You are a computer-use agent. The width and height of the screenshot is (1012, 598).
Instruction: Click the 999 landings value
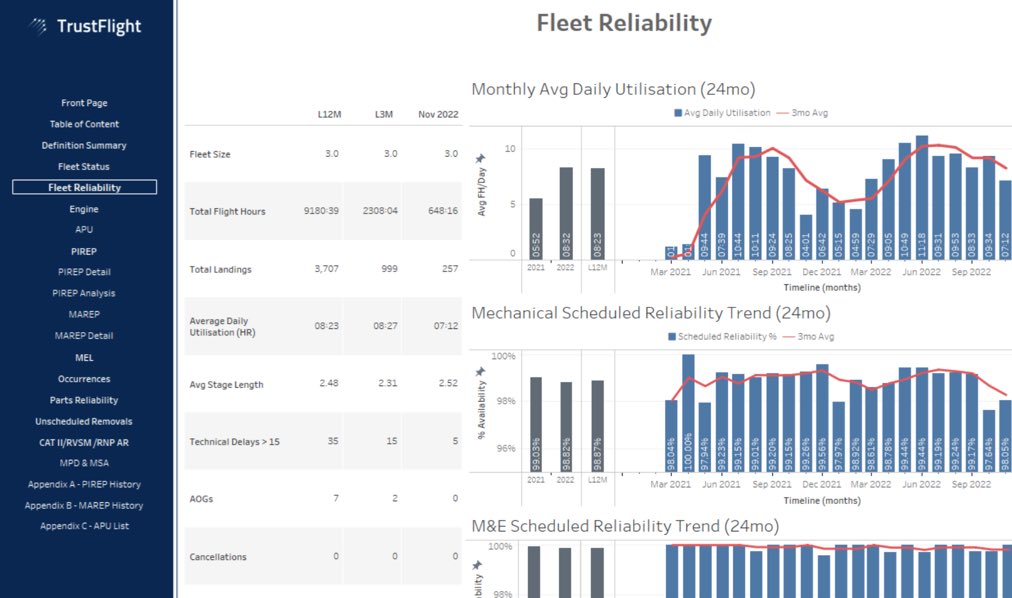[389, 269]
